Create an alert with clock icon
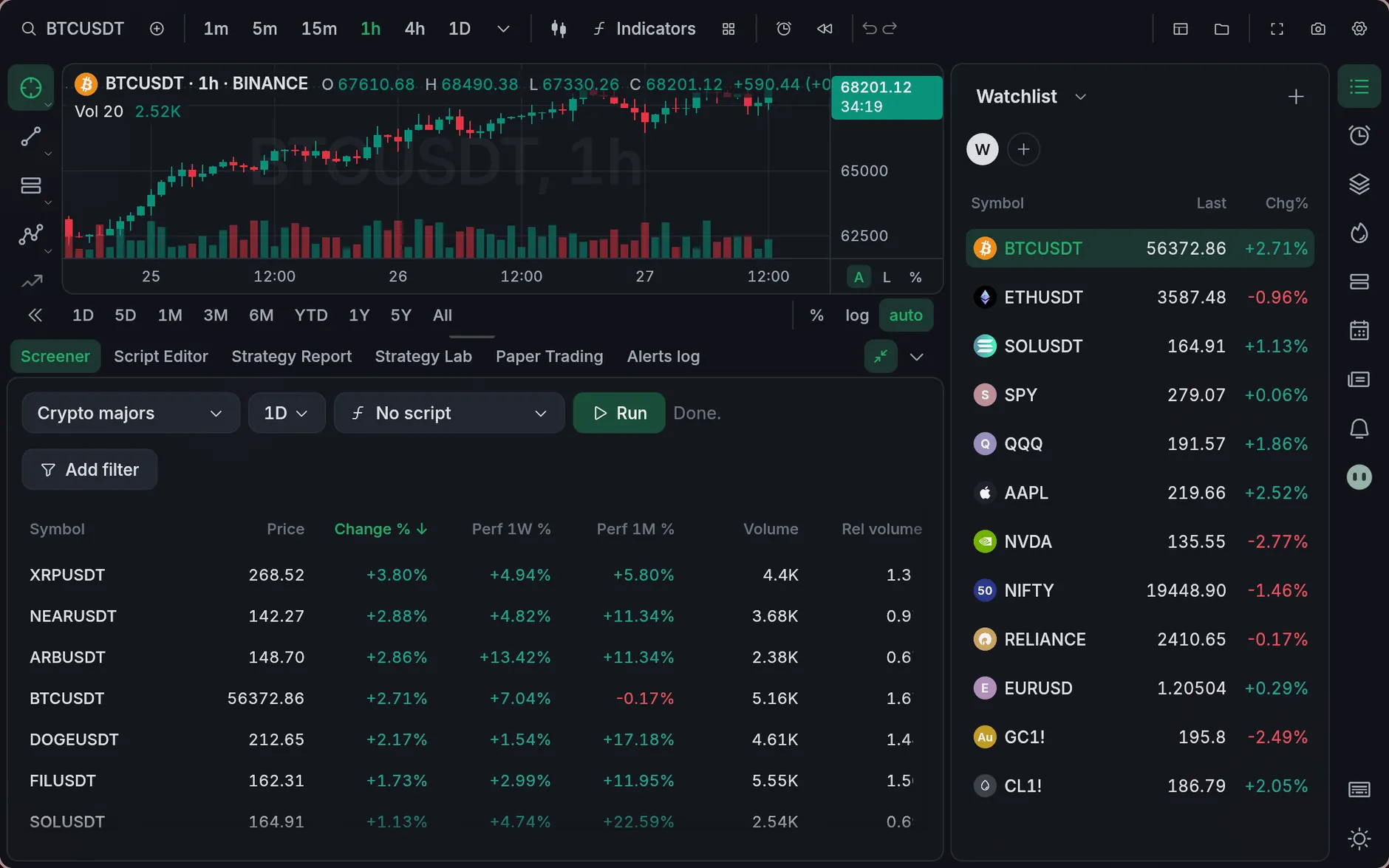The width and height of the screenshot is (1389, 868). click(x=784, y=29)
